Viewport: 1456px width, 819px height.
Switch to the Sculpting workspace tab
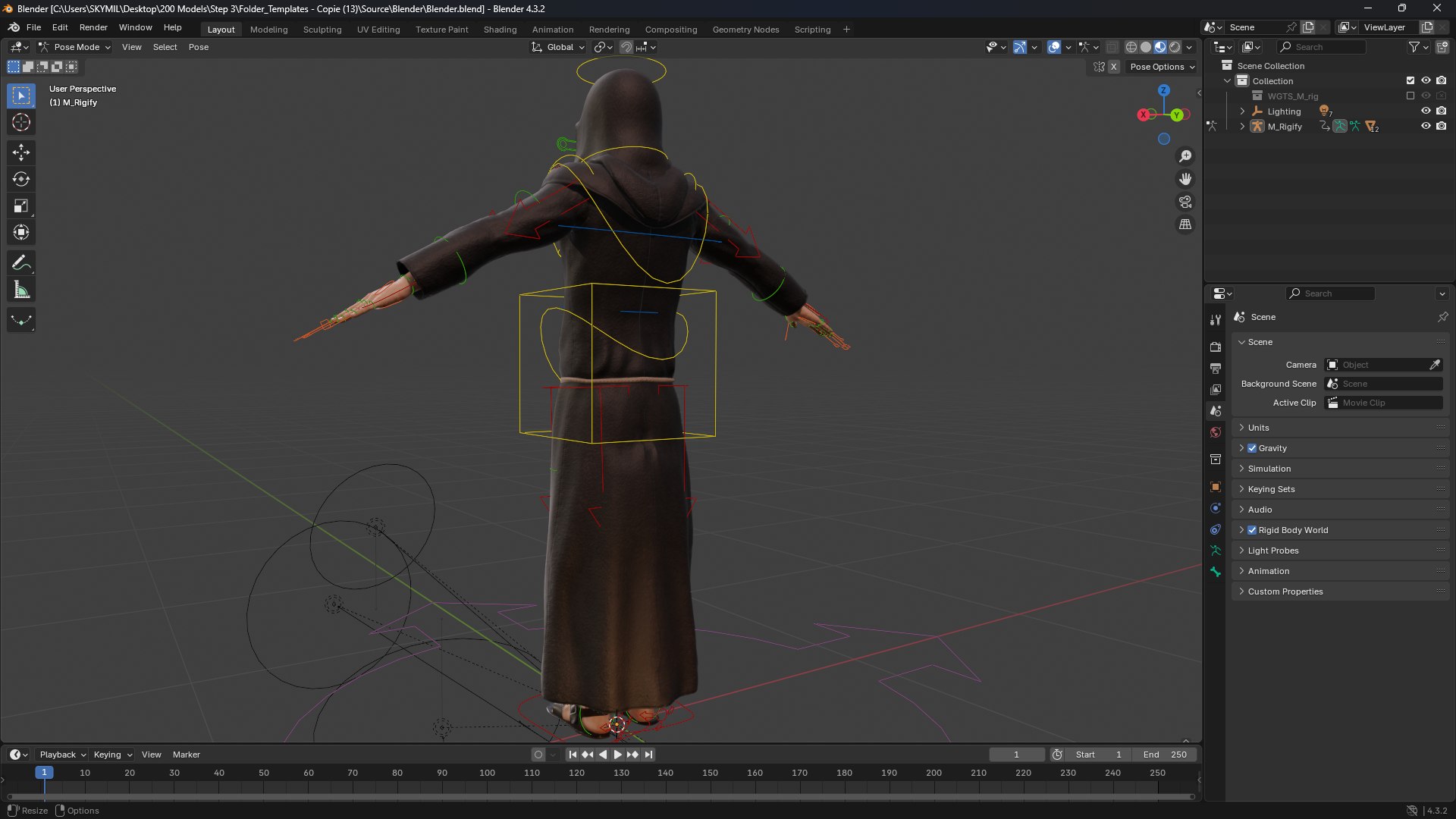[x=322, y=30]
